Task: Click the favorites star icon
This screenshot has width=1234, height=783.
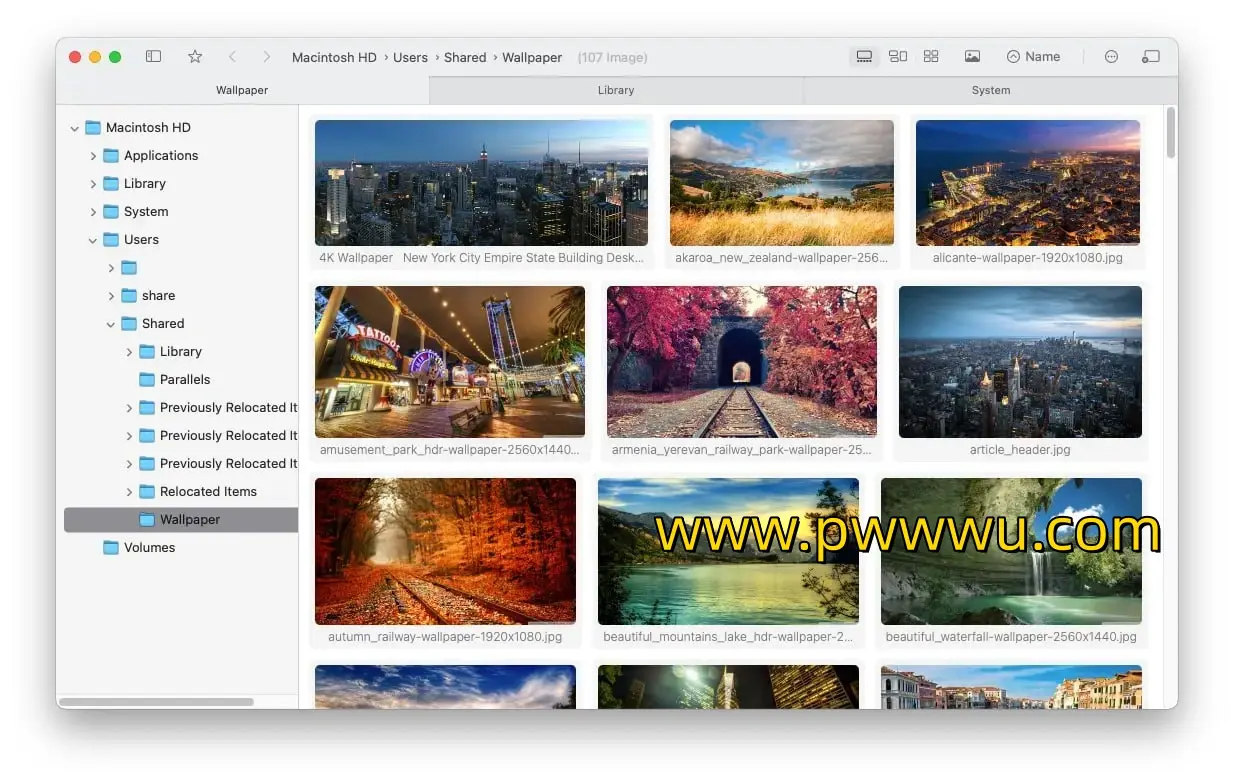Action: click(195, 57)
